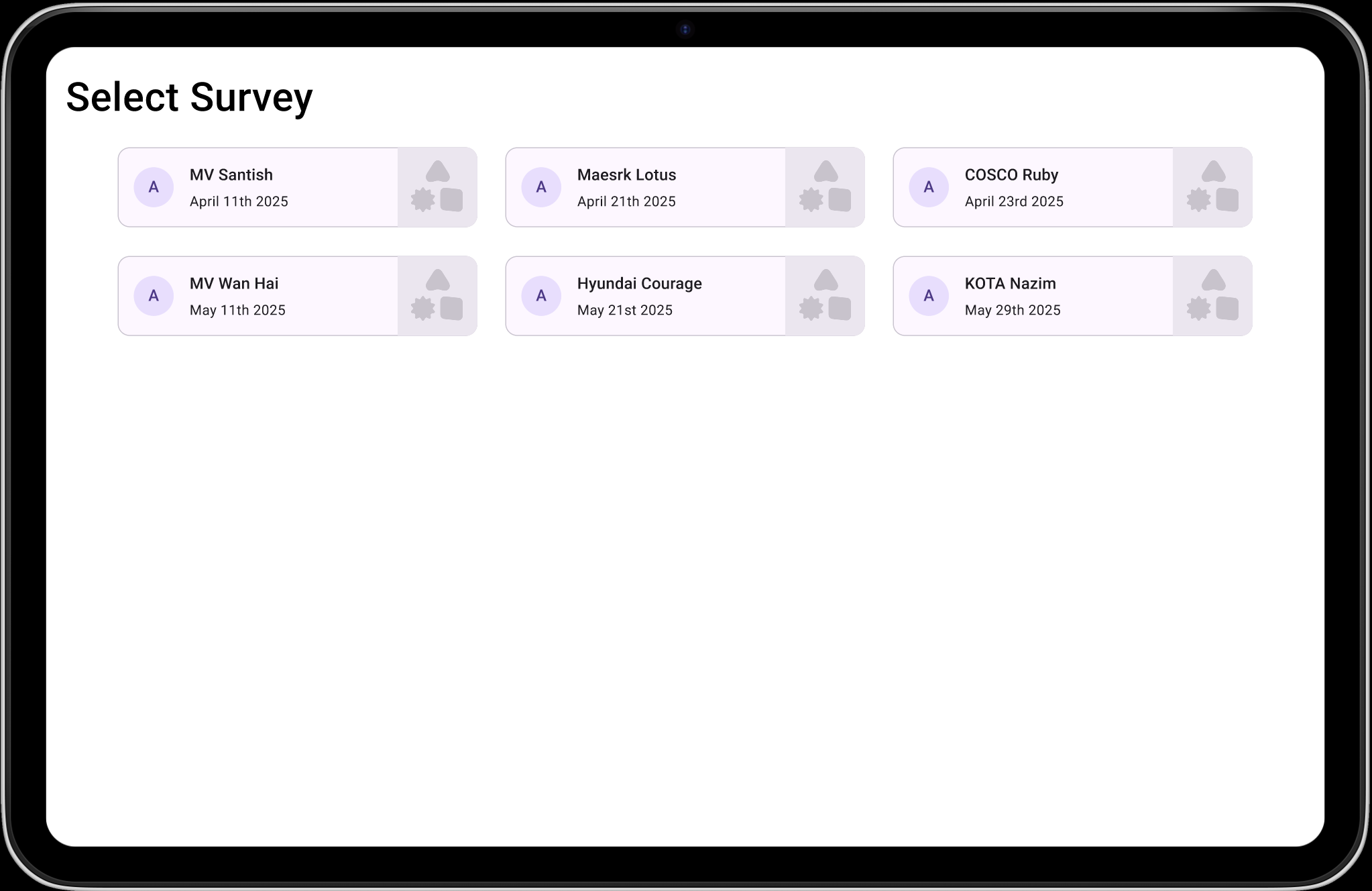Click the avatar icon on Maesrk Lotus card
Screen dimensions: 1372x891
(x=541, y=187)
